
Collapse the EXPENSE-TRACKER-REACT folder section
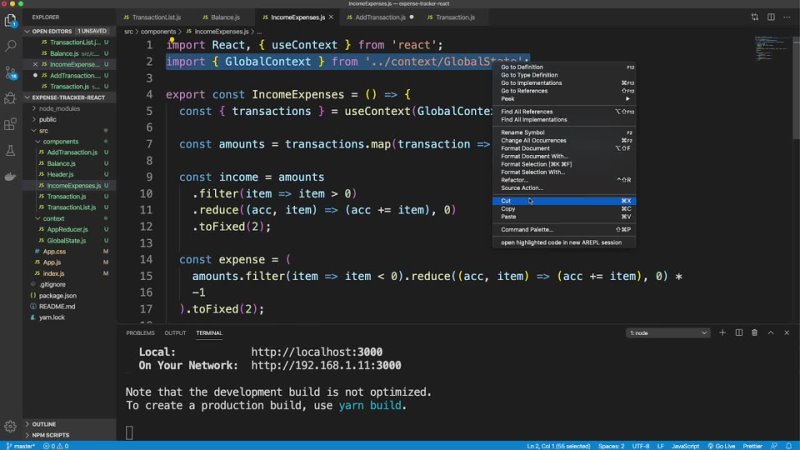click(69, 97)
